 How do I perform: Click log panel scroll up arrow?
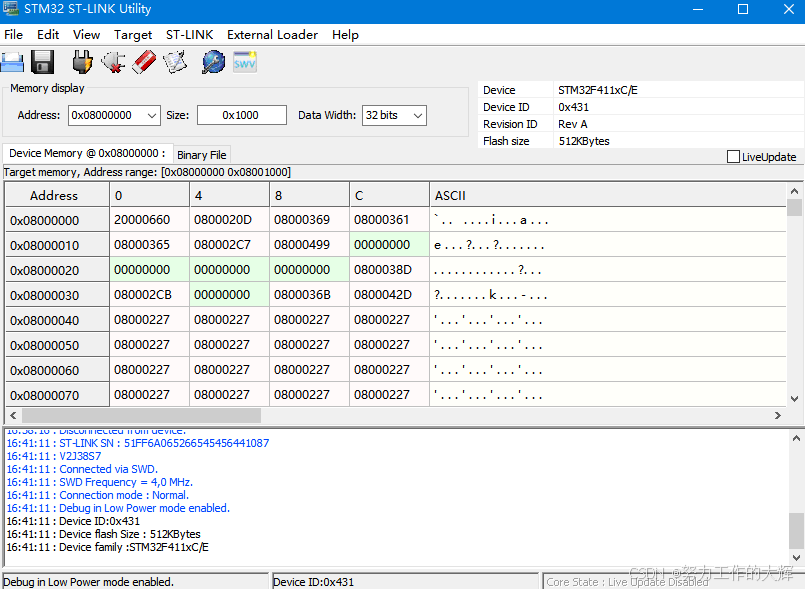coord(796,439)
